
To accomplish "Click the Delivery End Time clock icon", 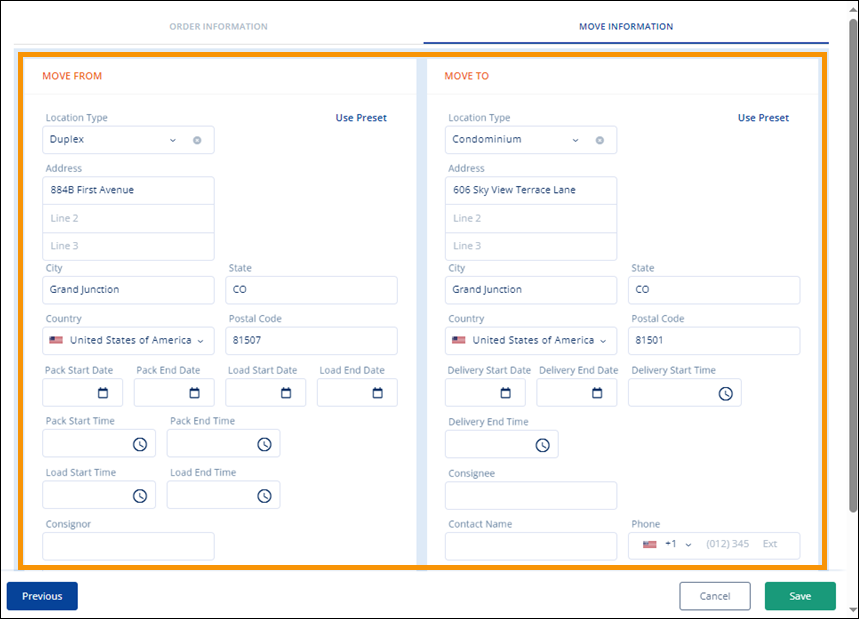I will click(x=542, y=445).
